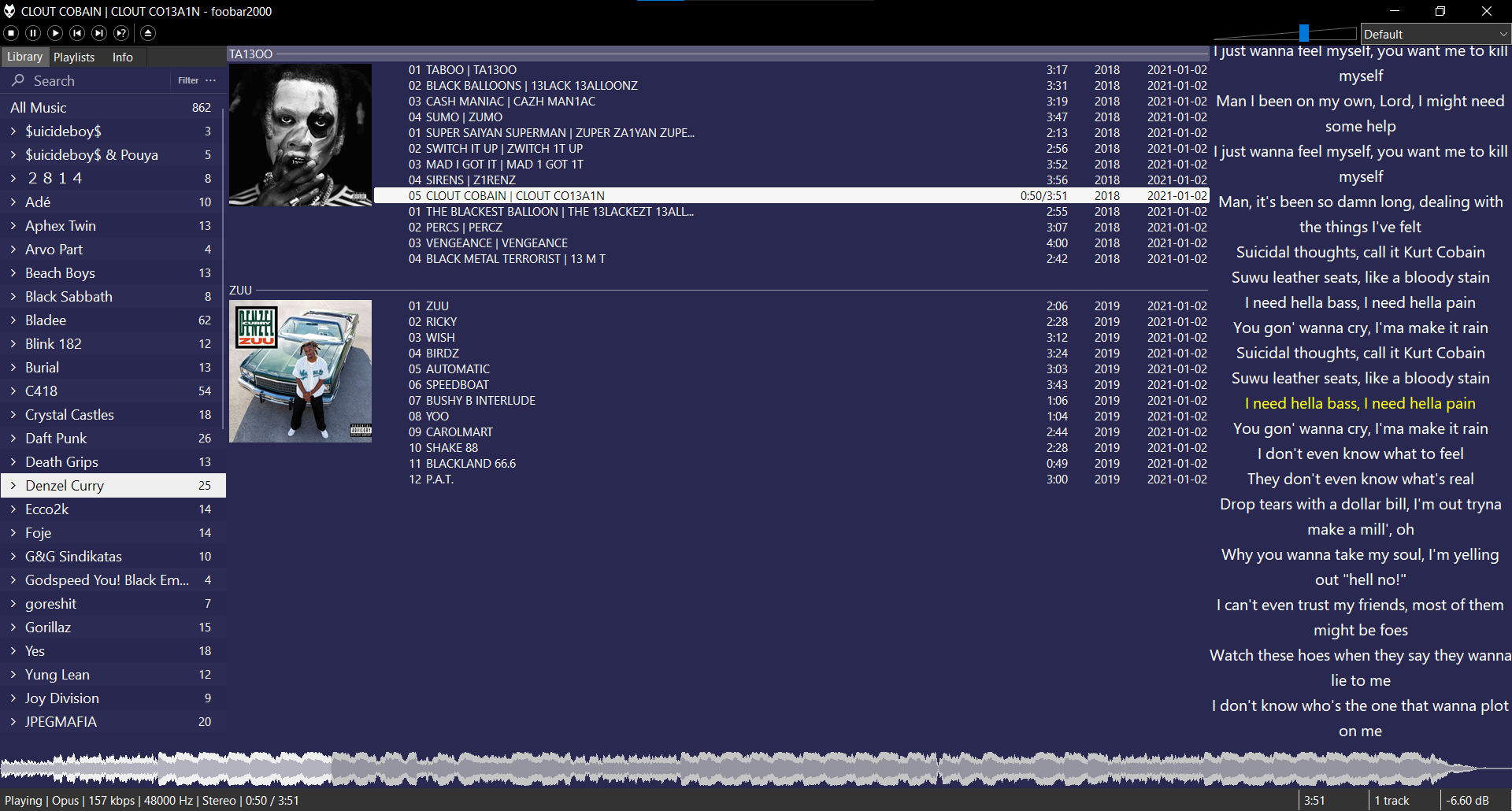Open the Filter option in library panel
This screenshot has width=1512, height=811.
pos(188,80)
